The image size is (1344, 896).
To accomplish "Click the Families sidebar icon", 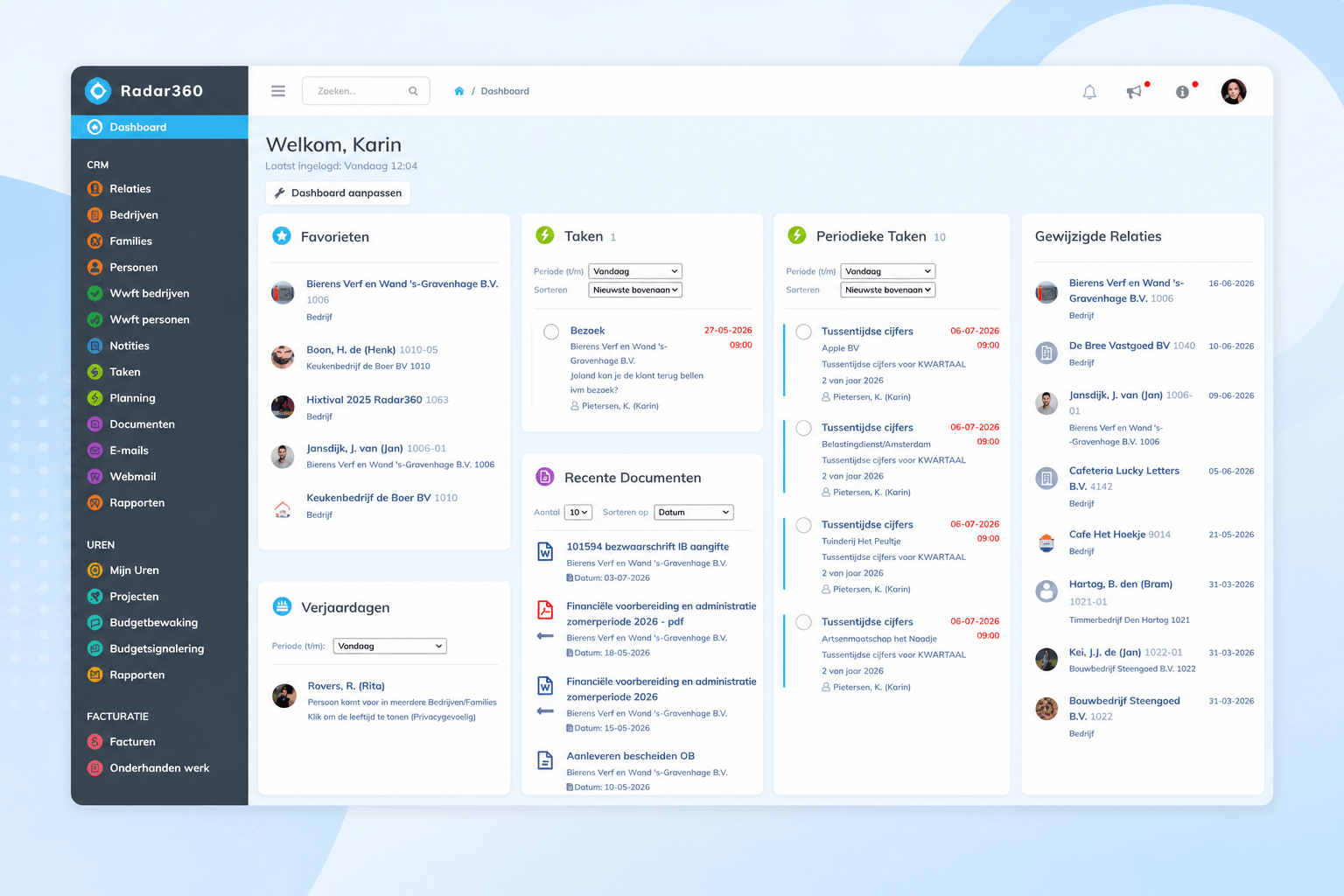I will pos(95,241).
